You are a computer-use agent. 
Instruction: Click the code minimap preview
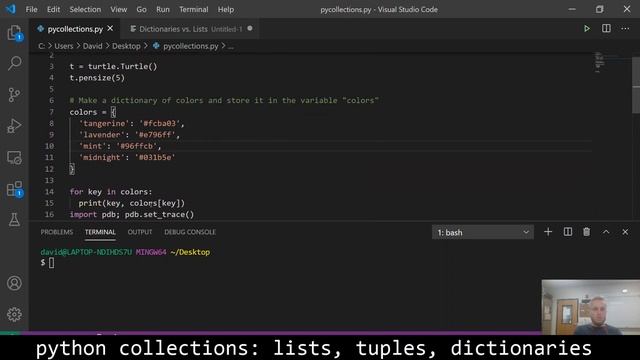click(x=600, y=62)
